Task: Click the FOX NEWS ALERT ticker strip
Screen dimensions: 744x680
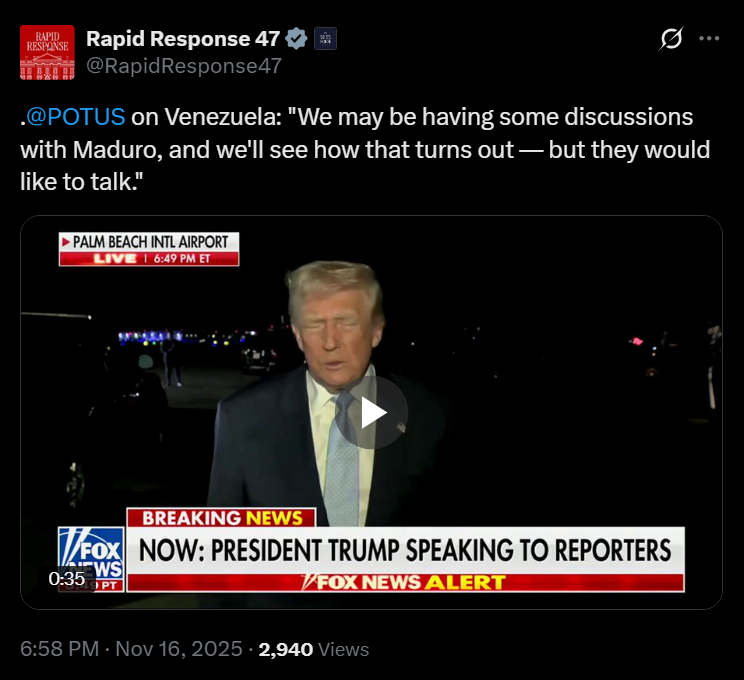Action: click(405, 582)
